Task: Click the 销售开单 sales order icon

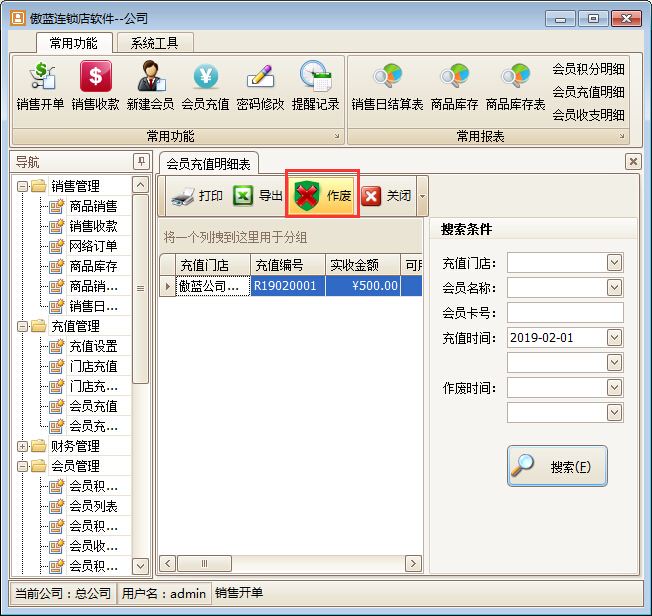Action: (x=40, y=86)
